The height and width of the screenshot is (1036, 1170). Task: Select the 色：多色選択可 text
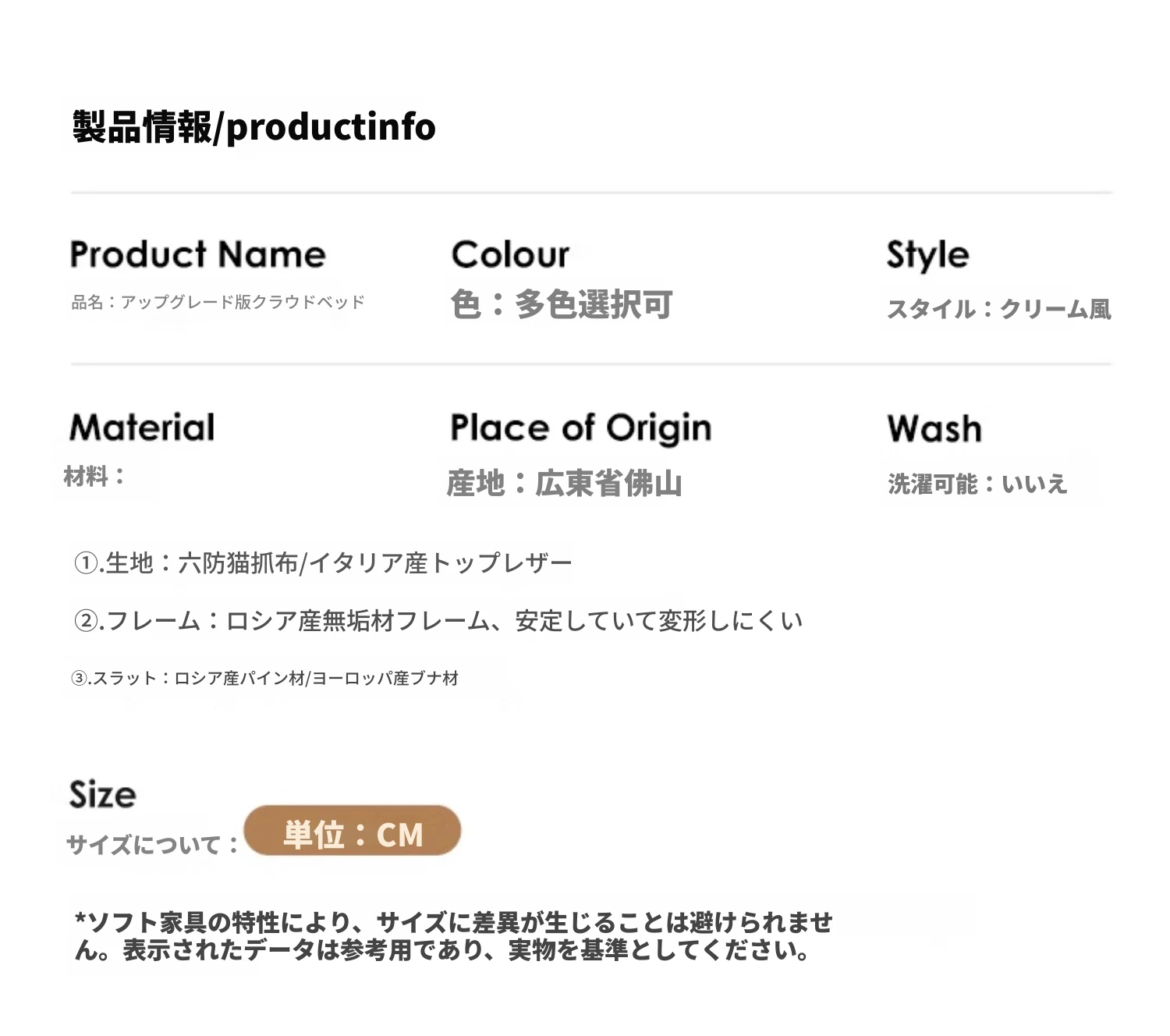tap(562, 304)
